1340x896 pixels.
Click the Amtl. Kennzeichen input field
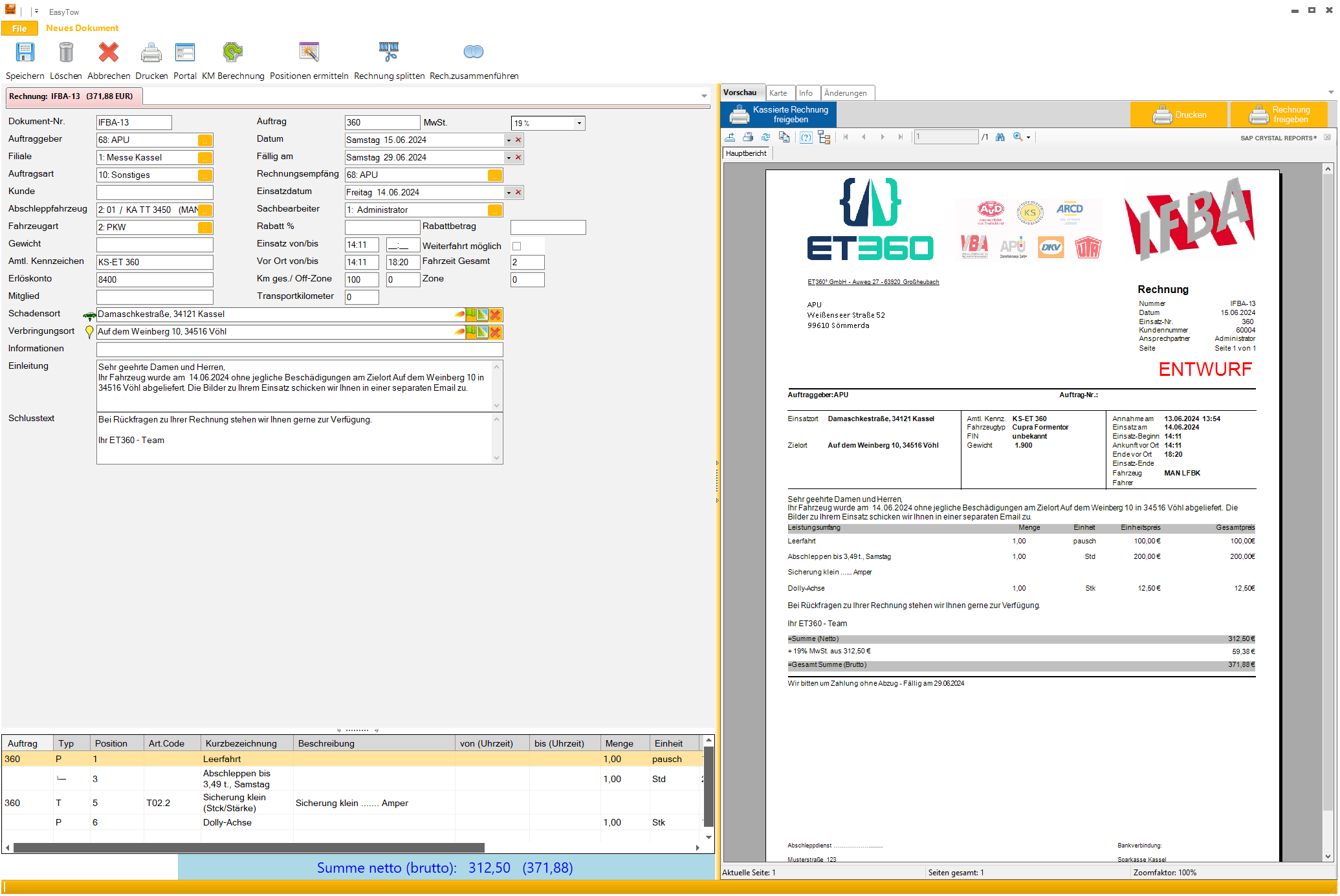click(x=154, y=262)
